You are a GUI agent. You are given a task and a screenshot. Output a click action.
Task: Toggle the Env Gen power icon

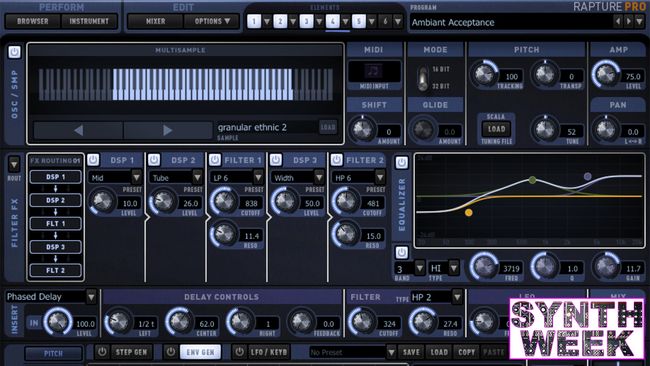[171, 352]
